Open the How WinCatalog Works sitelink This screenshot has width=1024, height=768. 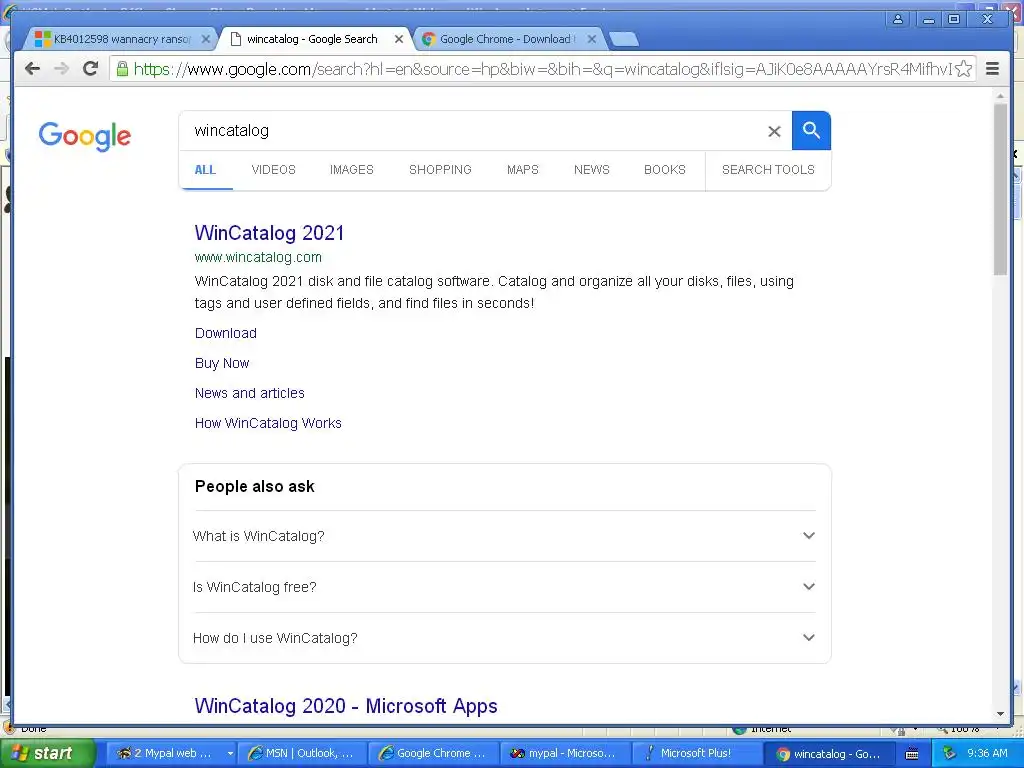(268, 423)
